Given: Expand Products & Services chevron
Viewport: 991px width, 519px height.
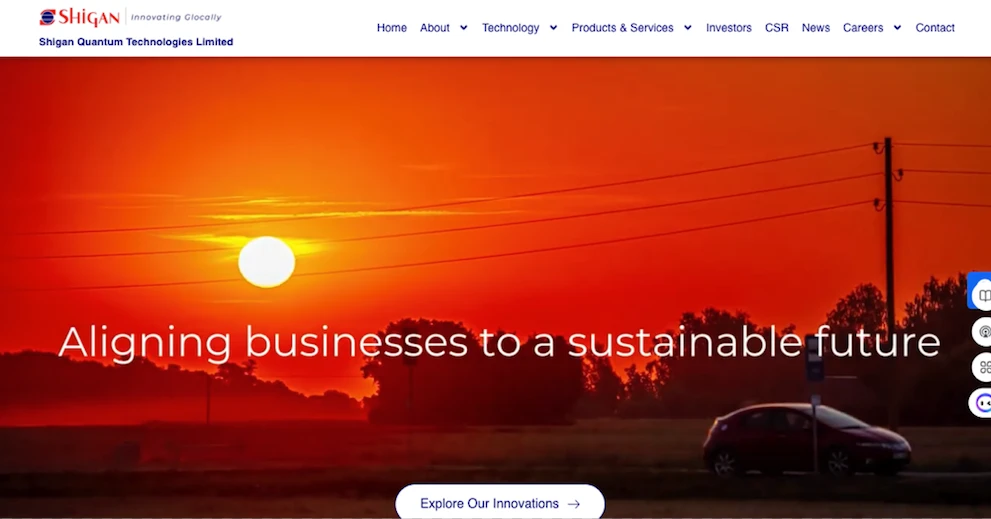Looking at the screenshot, I should click(x=688, y=28).
